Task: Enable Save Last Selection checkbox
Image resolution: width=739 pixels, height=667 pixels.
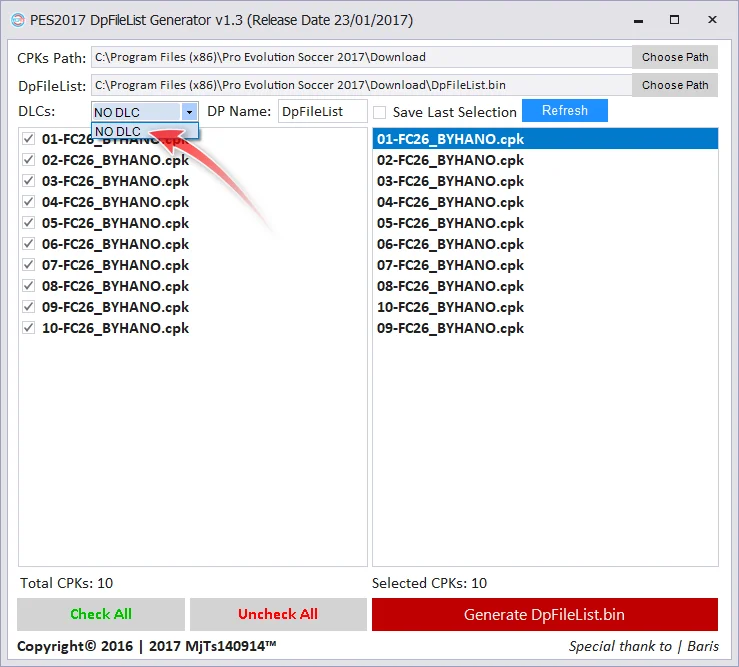Action: [x=380, y=112]
